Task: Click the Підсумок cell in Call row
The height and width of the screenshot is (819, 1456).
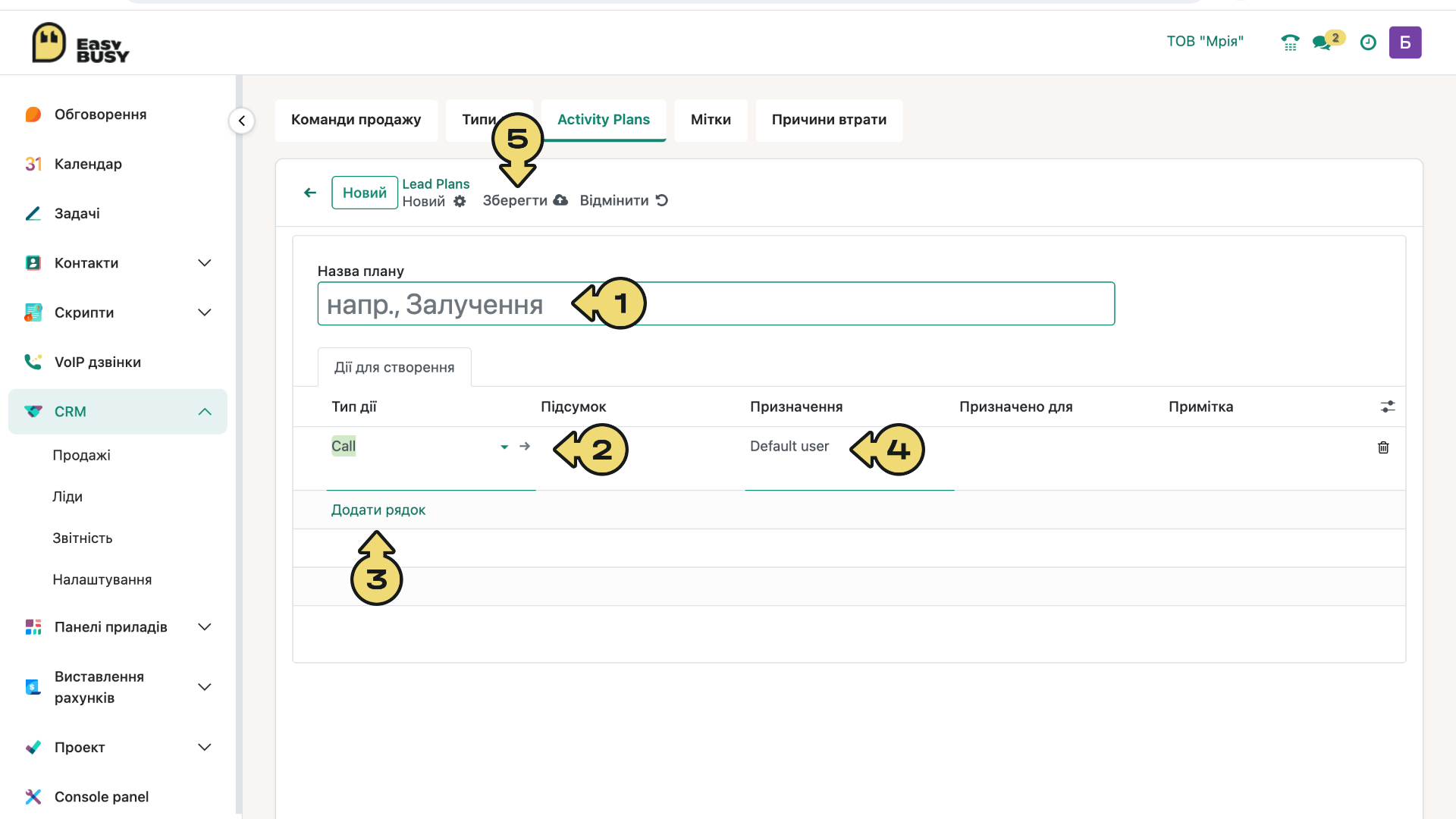Action: point(640,458)
